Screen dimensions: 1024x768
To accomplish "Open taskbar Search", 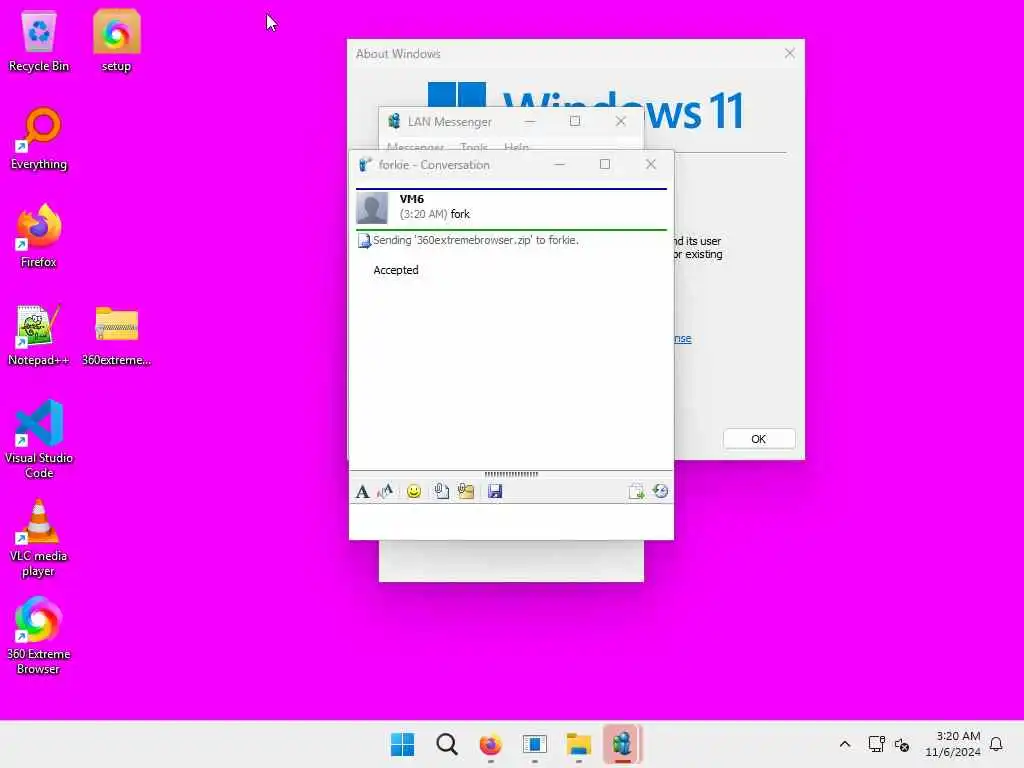I will point(447,744).
